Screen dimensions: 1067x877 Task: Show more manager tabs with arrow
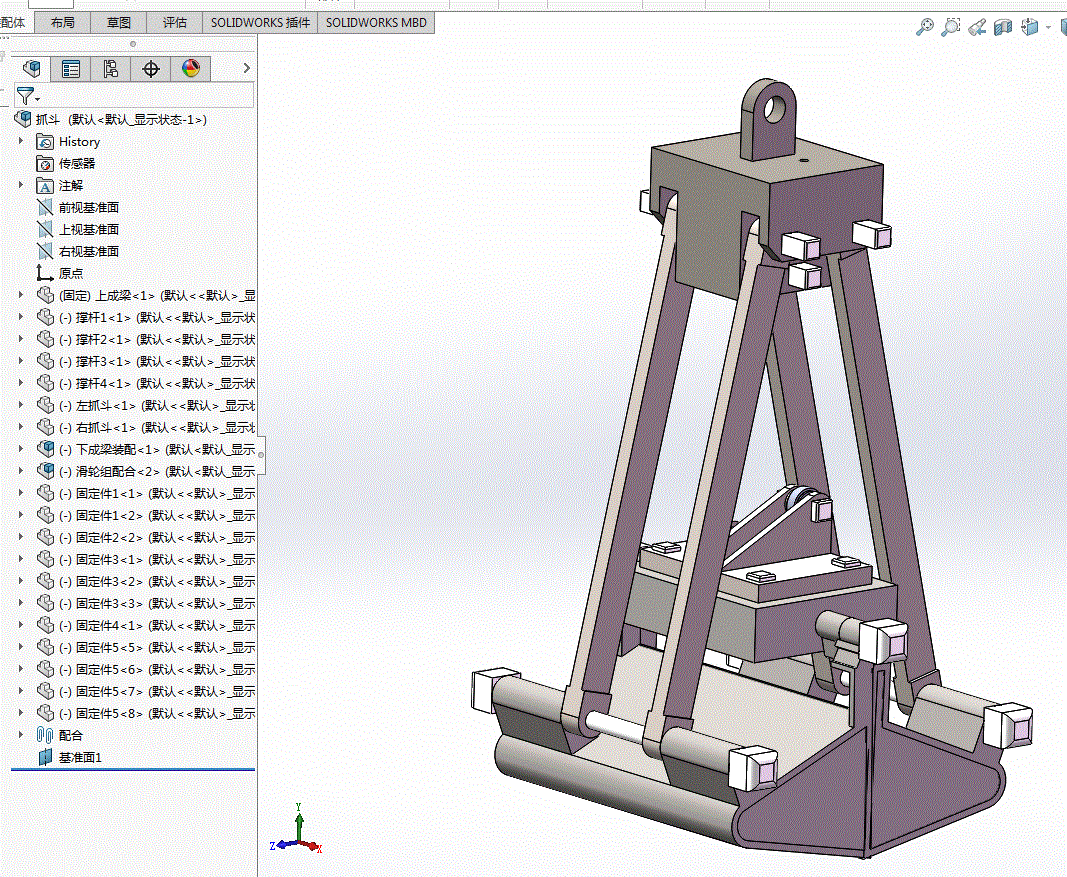pyautogui.click(x=246, y=69)
